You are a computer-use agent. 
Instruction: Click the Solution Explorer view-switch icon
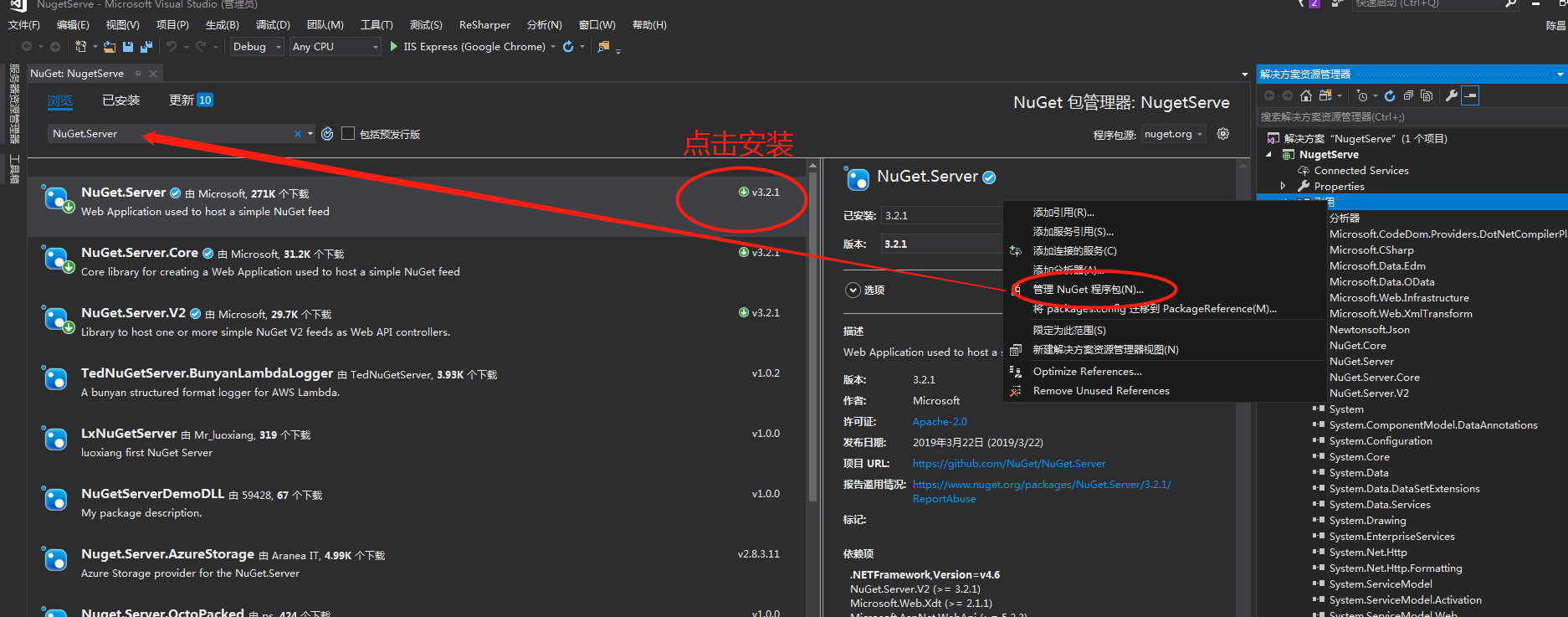(x=1325, y=95)
